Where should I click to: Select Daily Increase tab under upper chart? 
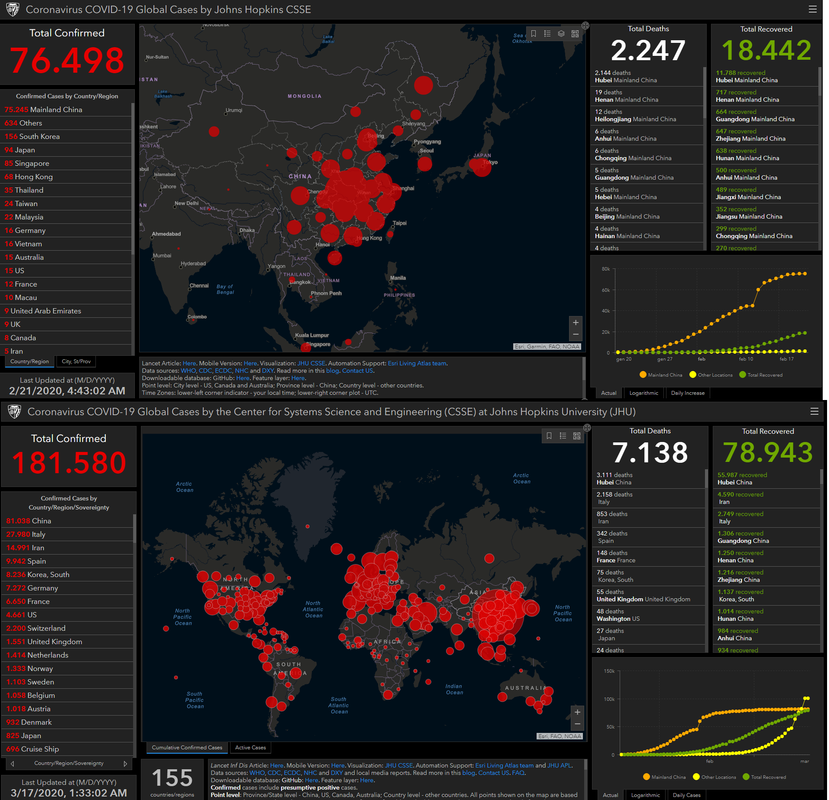tap(687, 393)
